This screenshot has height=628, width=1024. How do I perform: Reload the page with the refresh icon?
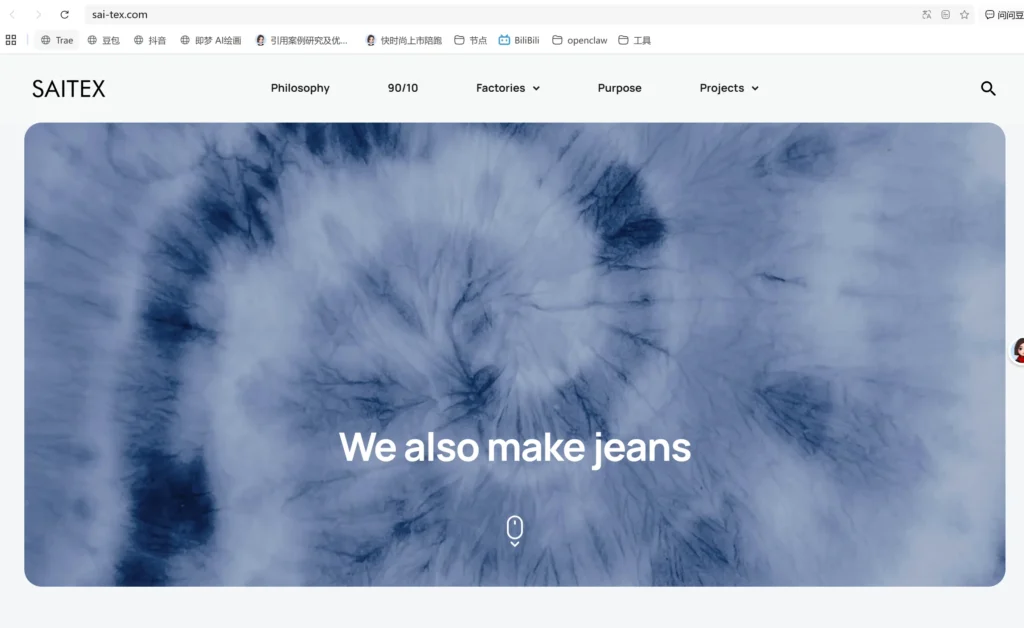tap(65, 15)
